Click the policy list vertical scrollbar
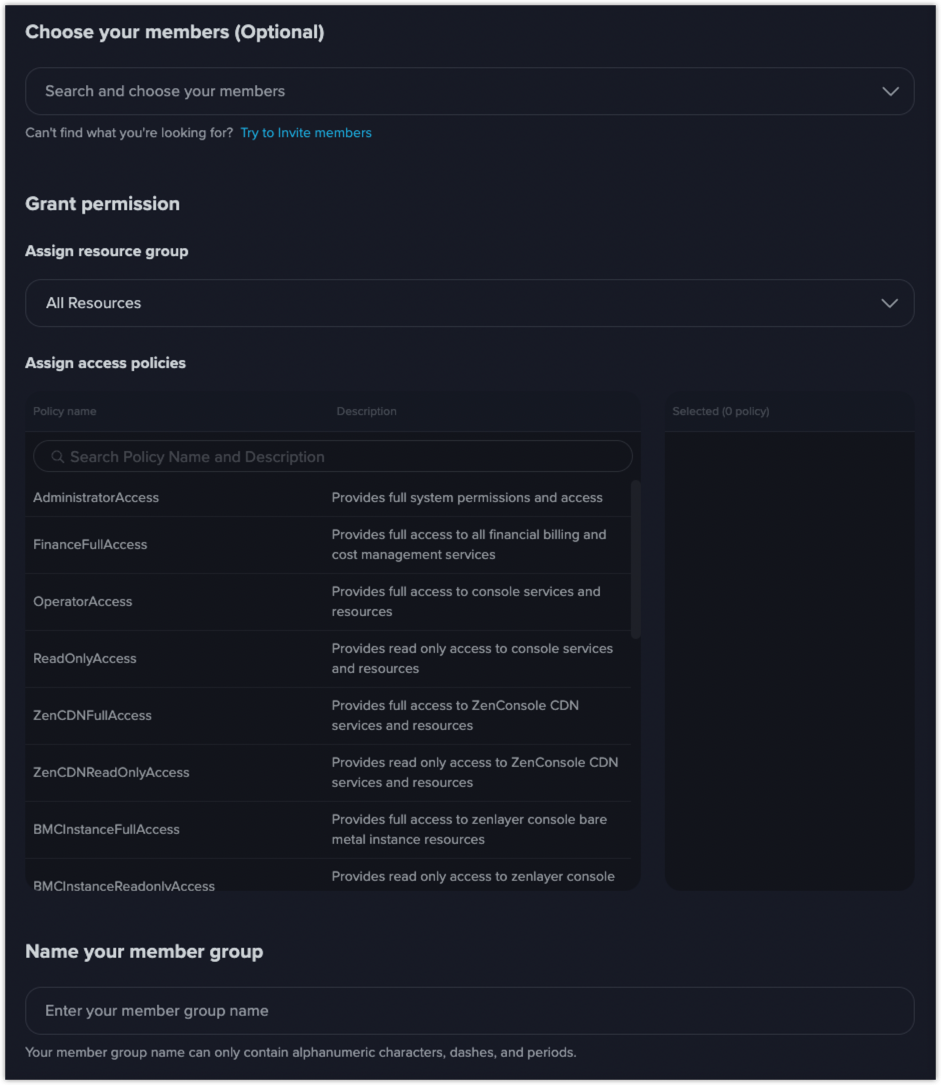This screenshot has width=941, height=1085. pos(636,559)
